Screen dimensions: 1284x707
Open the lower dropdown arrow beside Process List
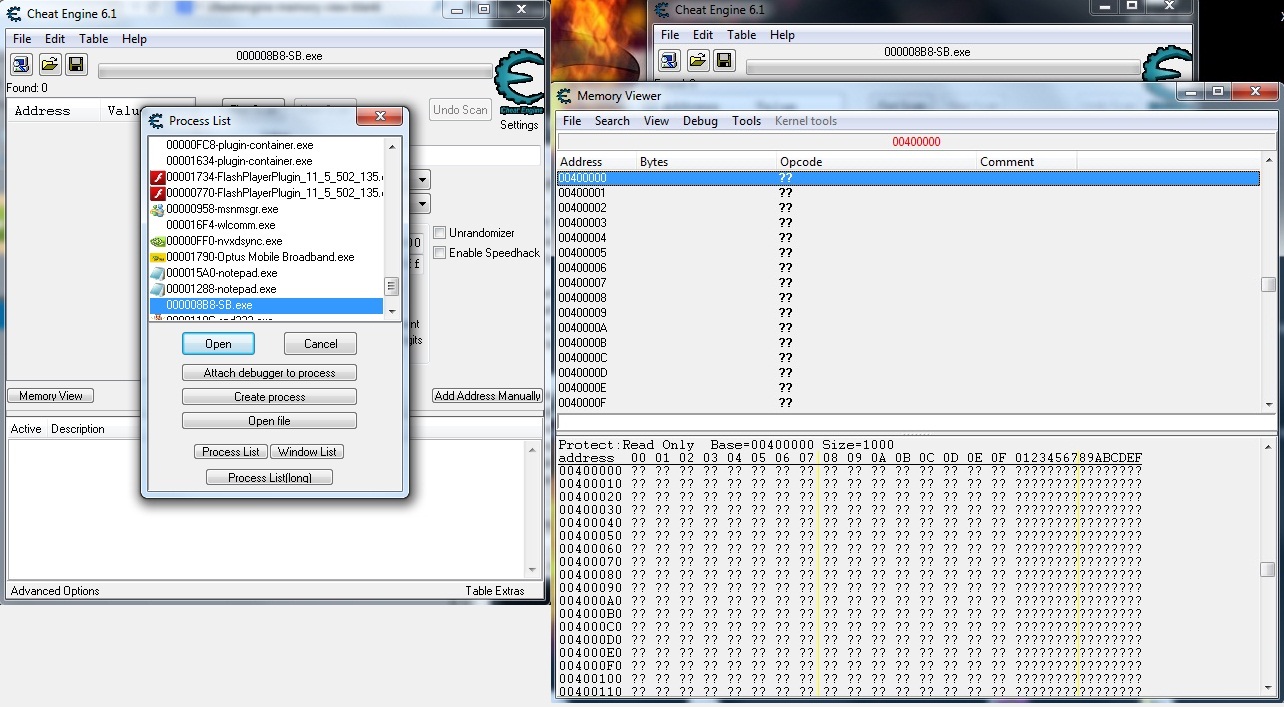(422, 204)
